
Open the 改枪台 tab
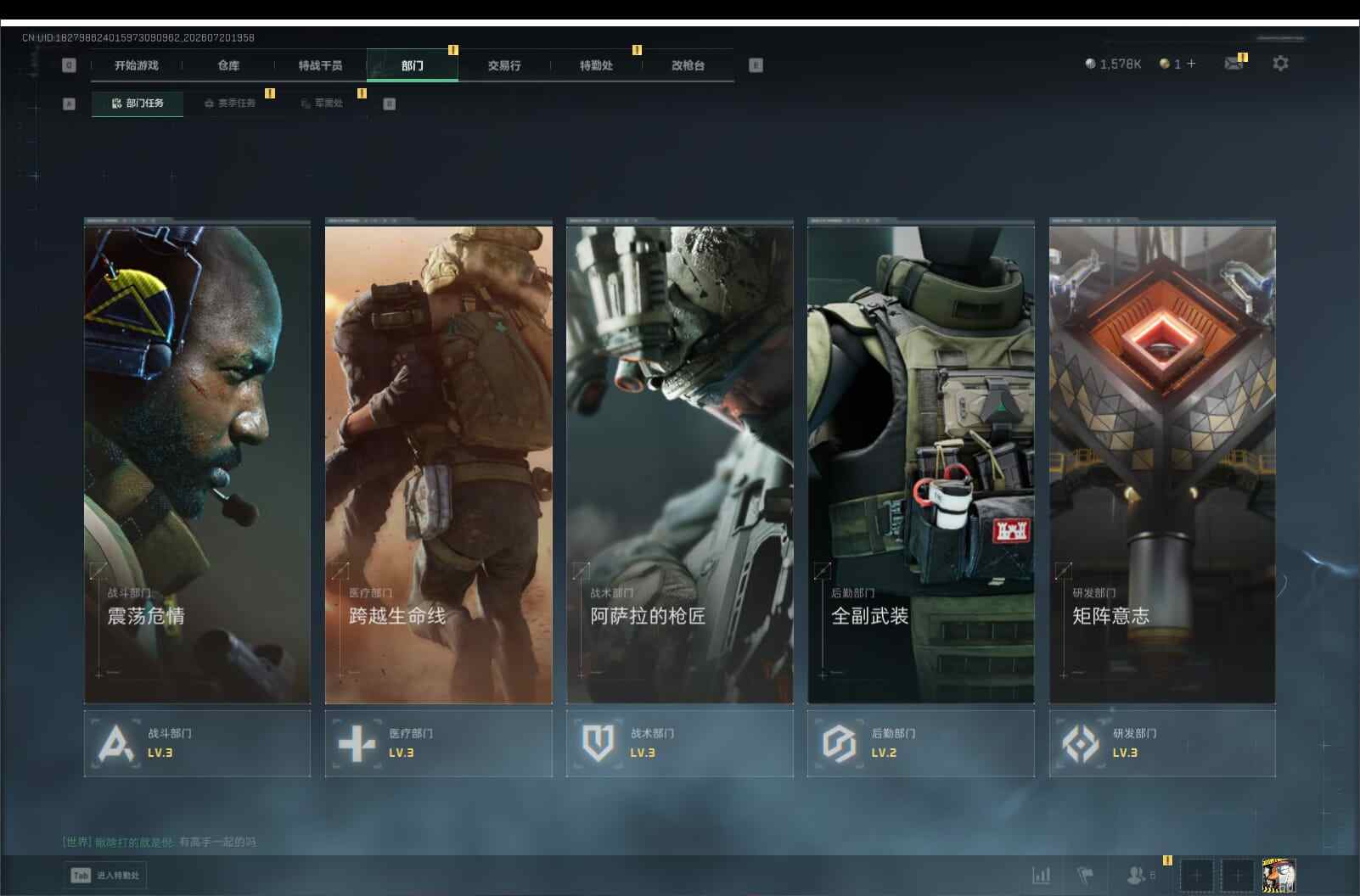point(688,65)
